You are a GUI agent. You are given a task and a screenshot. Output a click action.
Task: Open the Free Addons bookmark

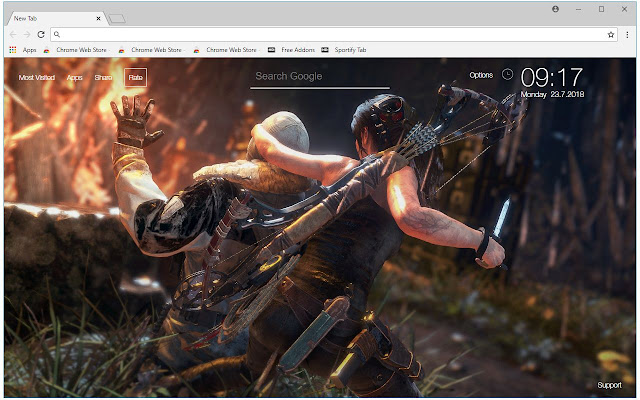[291, 50]
